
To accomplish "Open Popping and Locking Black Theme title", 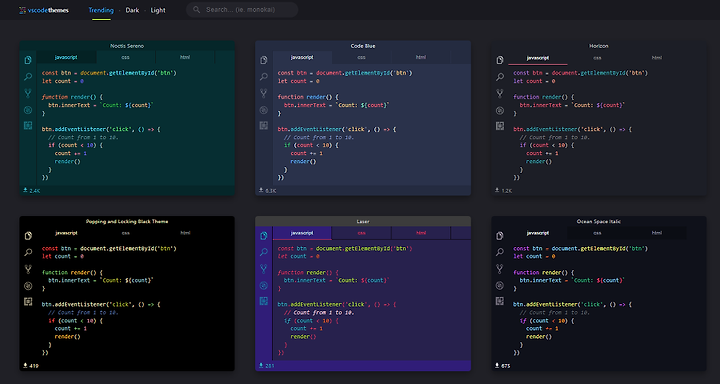I will 127,221.
